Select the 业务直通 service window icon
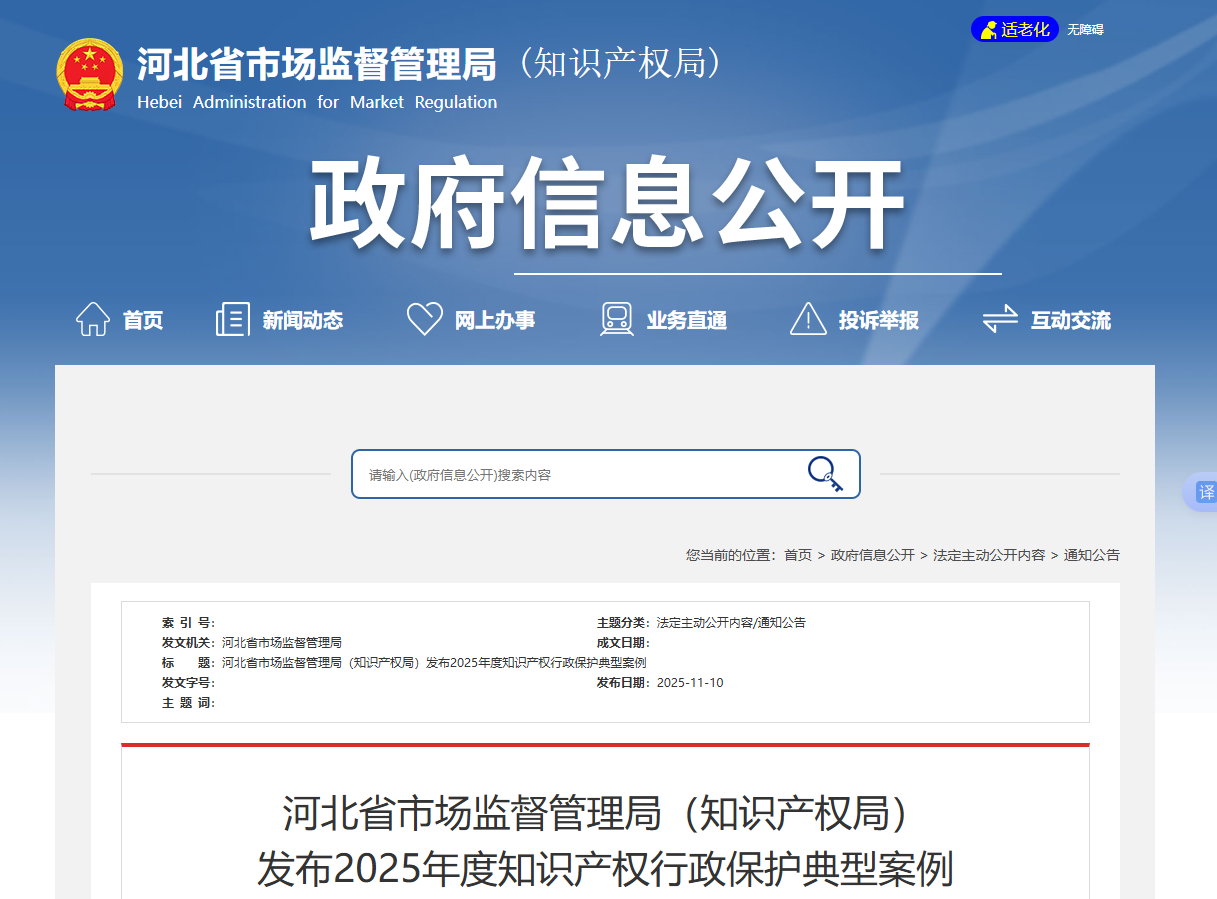This screenshot has height=899, width=1217. click(616, 318)
